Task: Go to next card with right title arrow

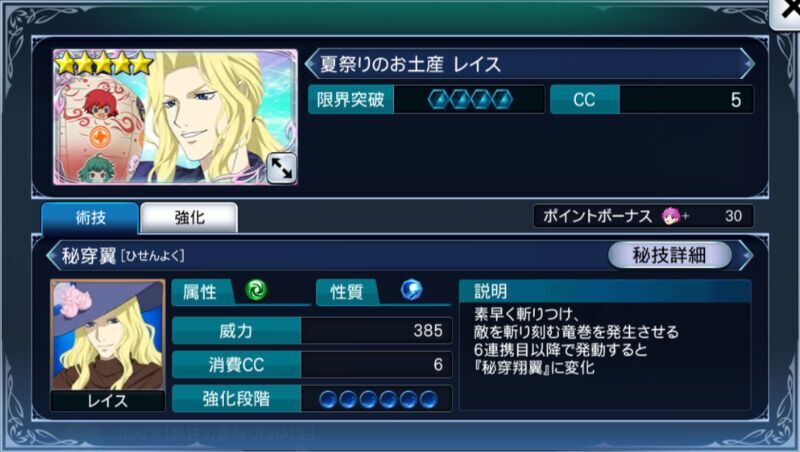Action: 748,64
